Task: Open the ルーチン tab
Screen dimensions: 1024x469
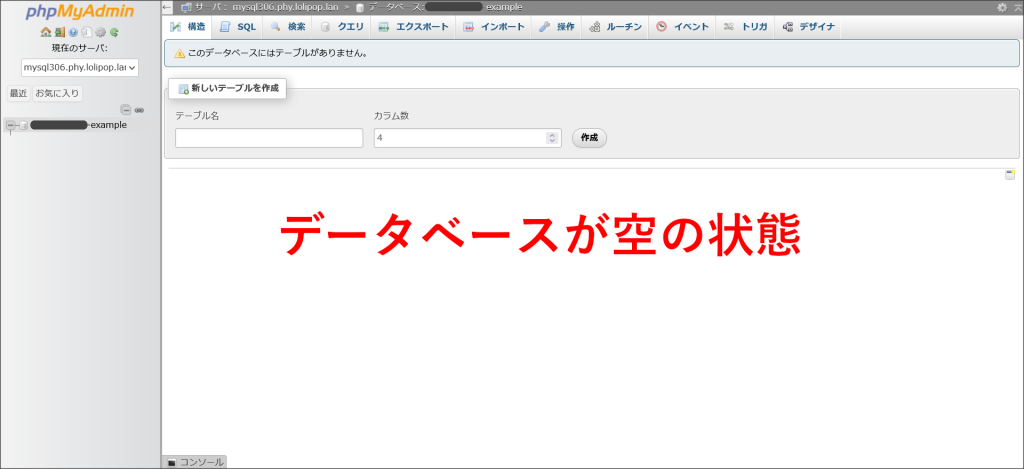Action: coord(615,27)
